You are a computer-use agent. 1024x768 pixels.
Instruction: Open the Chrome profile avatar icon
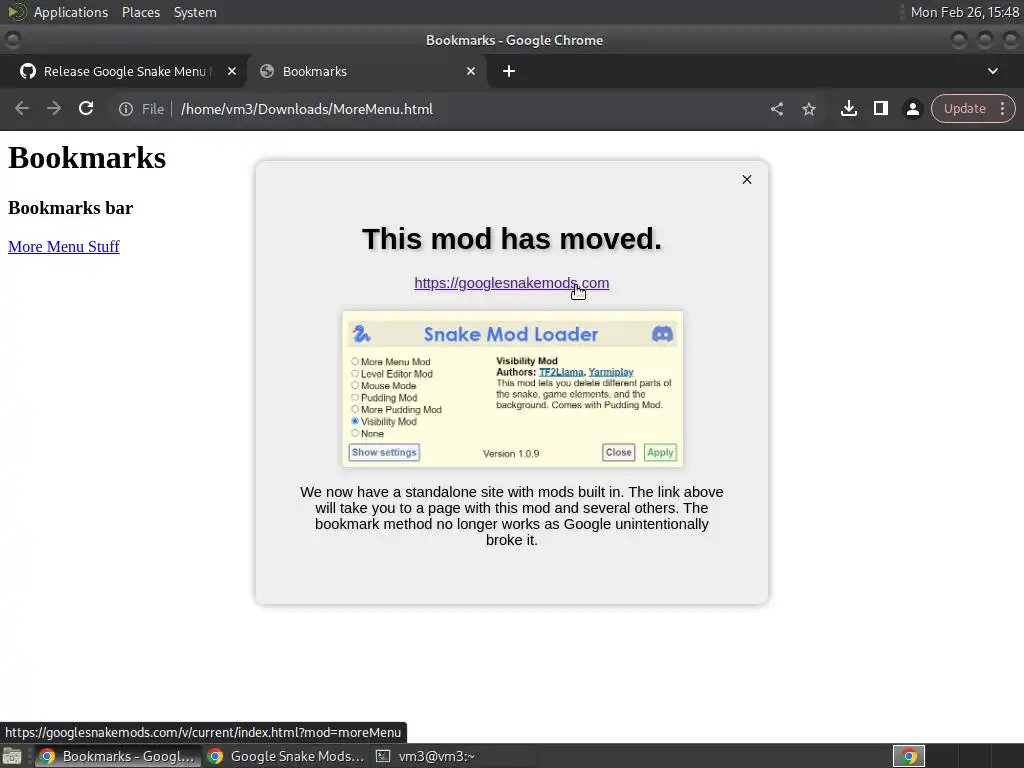912,109
